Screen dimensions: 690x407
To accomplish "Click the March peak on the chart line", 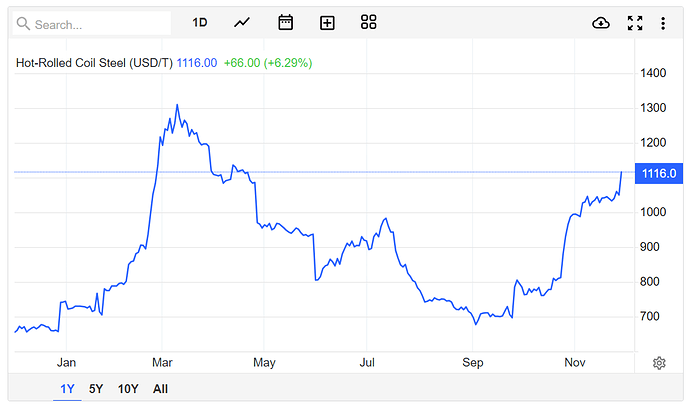I will pyautogui.click(x=177, y=105).
